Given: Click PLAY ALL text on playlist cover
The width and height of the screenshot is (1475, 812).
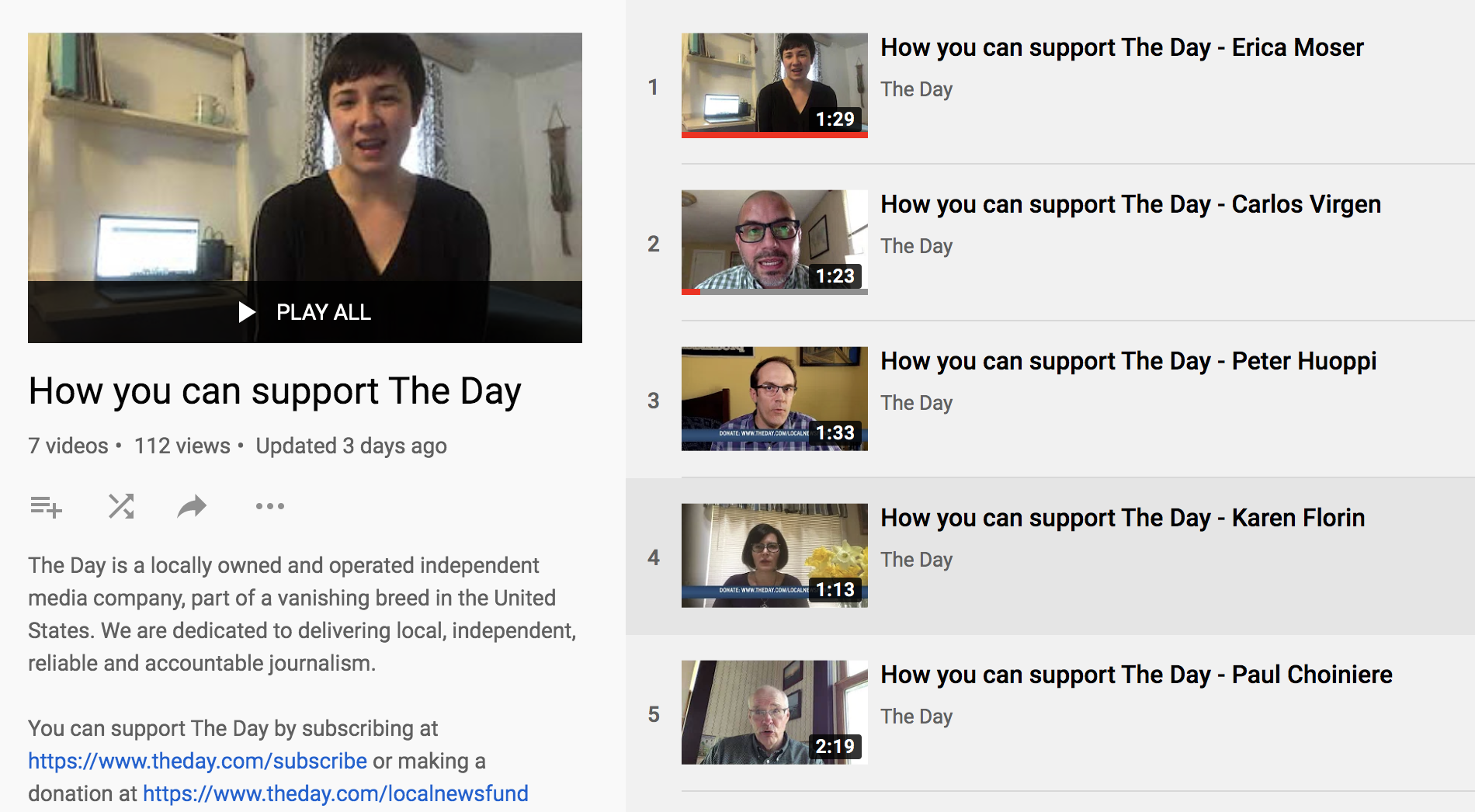Looking at the screenshot, I should pyautogui.click(x=324, y=312).
